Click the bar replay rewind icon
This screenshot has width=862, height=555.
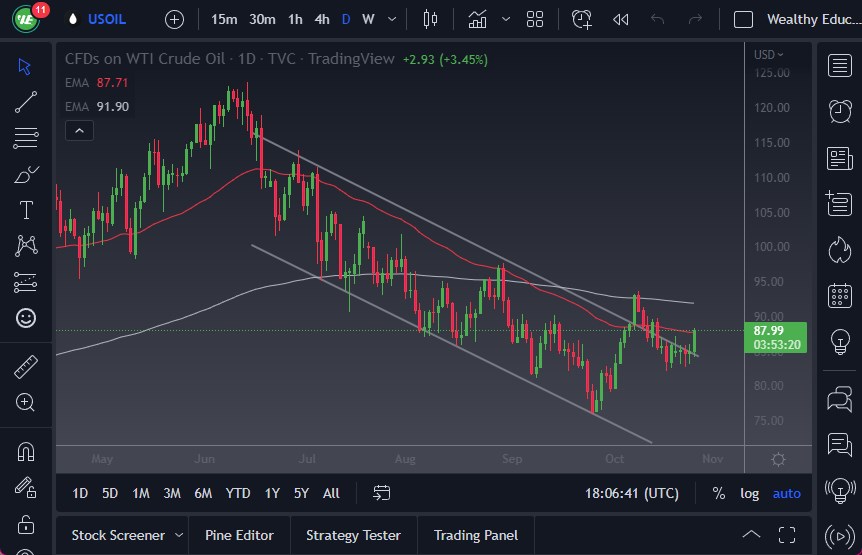[620, 19]
